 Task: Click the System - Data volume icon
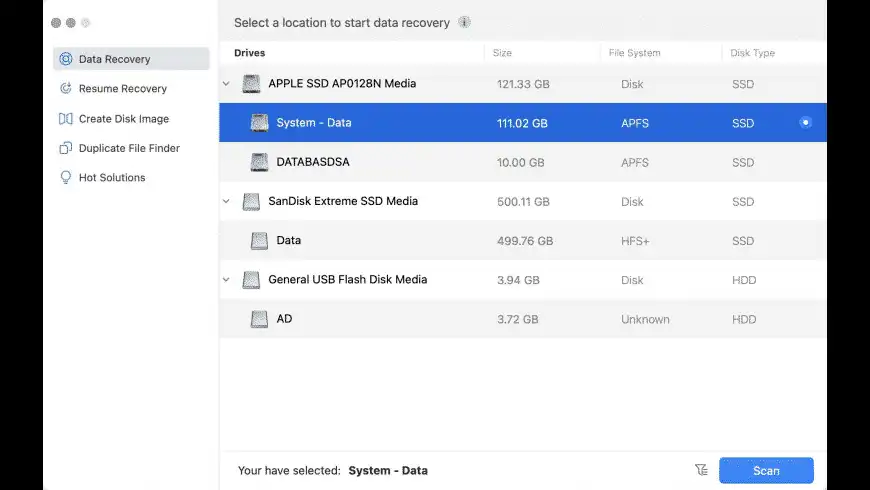pos(259,123)
